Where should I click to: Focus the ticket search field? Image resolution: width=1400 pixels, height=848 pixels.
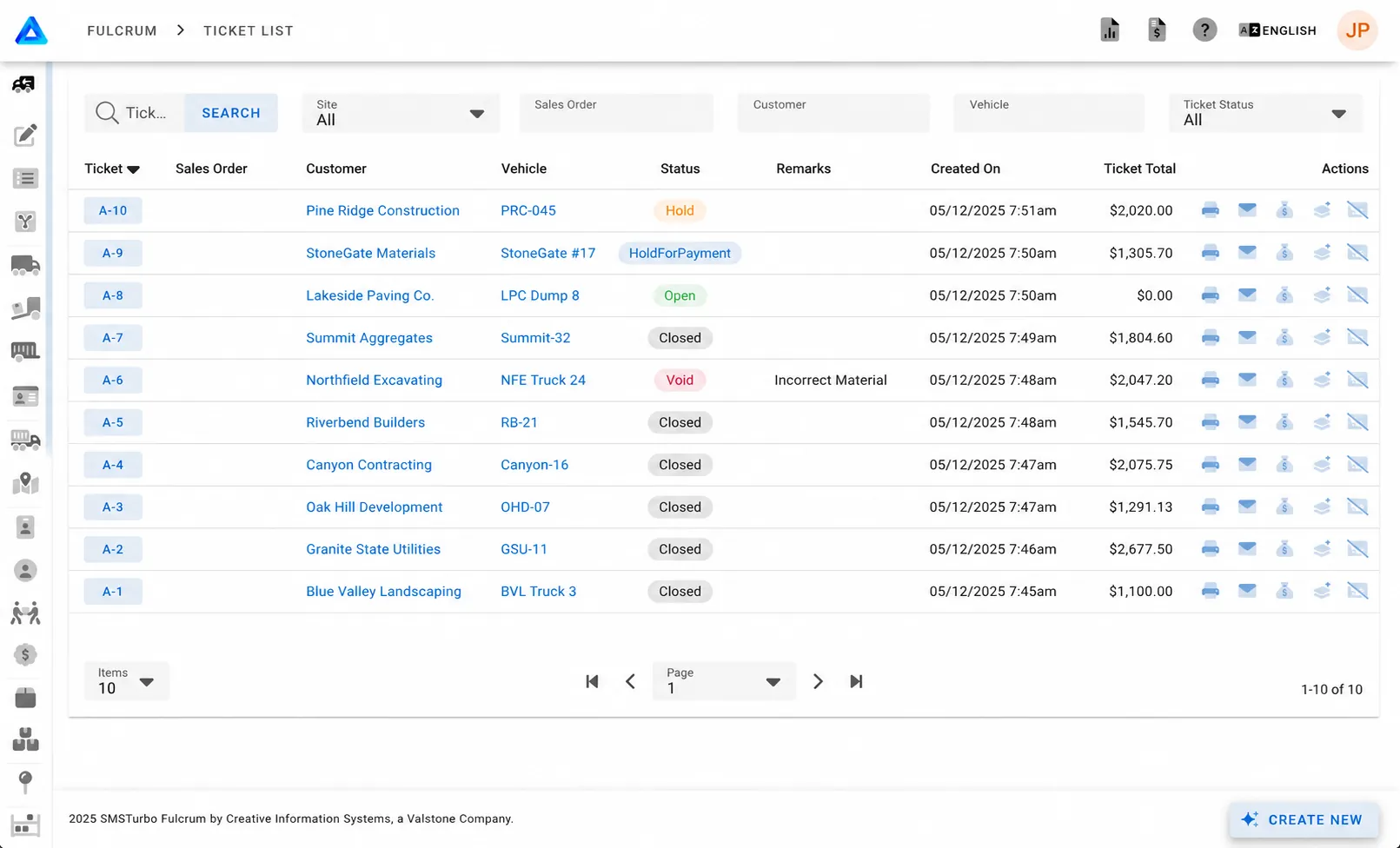(x=135, y=113)
